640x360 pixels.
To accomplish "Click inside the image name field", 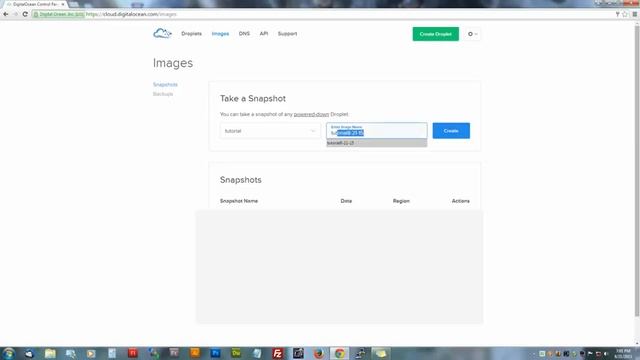I will coord(377,131).
